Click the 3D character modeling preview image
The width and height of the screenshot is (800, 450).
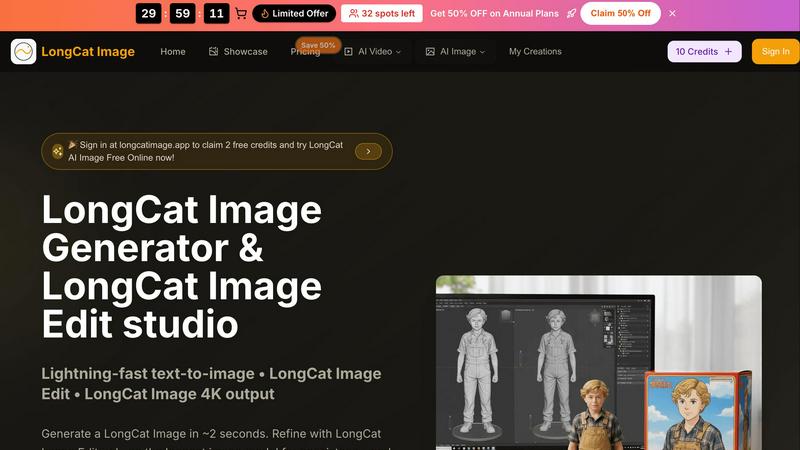click(598, 363)
